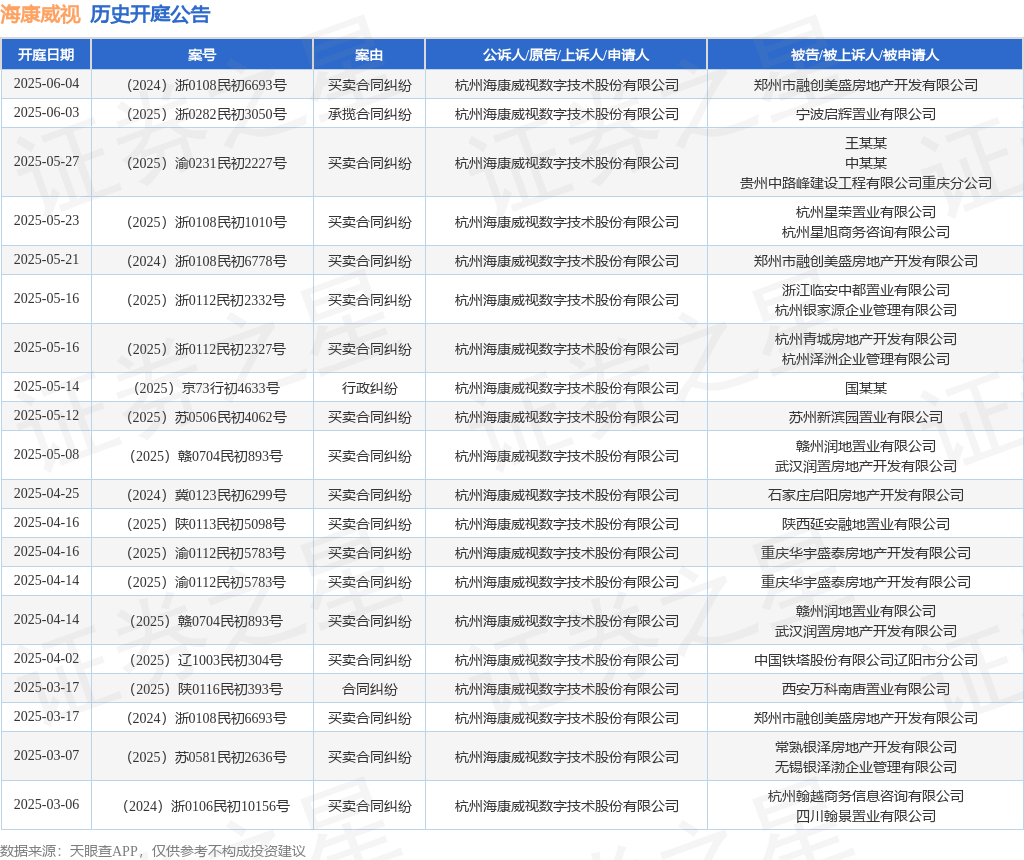Screen dimensions: 1024x860
Task: Select the 被告/被上诉人/被申请人 column header
Action: (x=865, y=55)
